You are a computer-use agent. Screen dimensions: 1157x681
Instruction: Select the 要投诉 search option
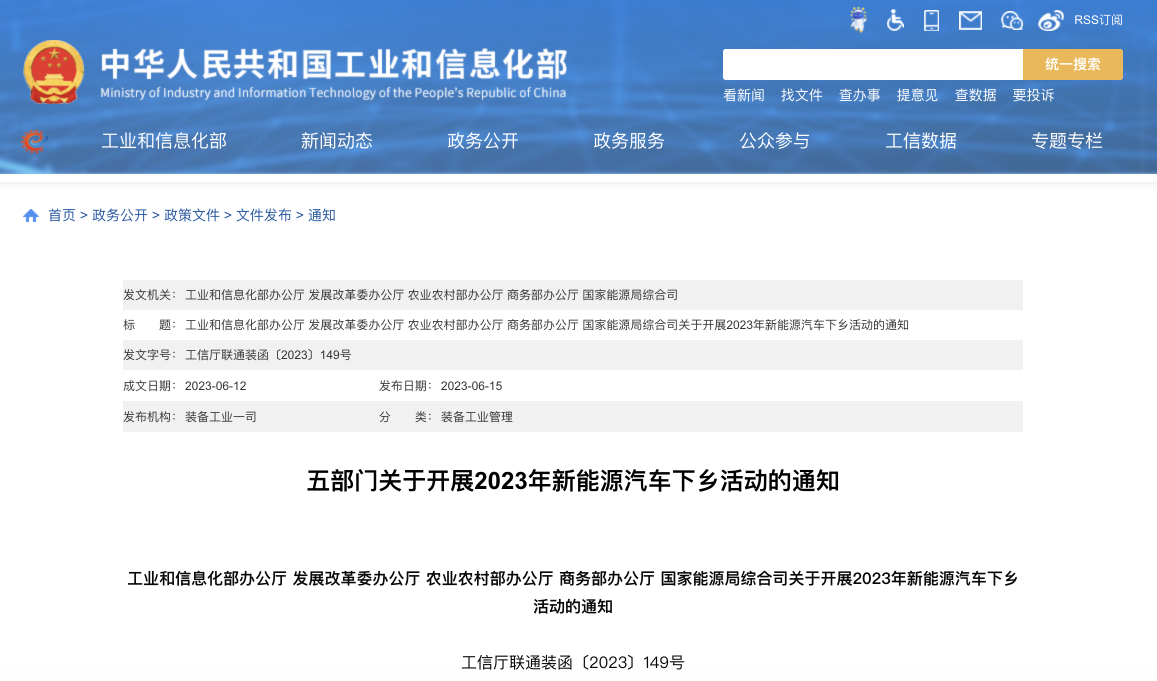pos(1033,95)
